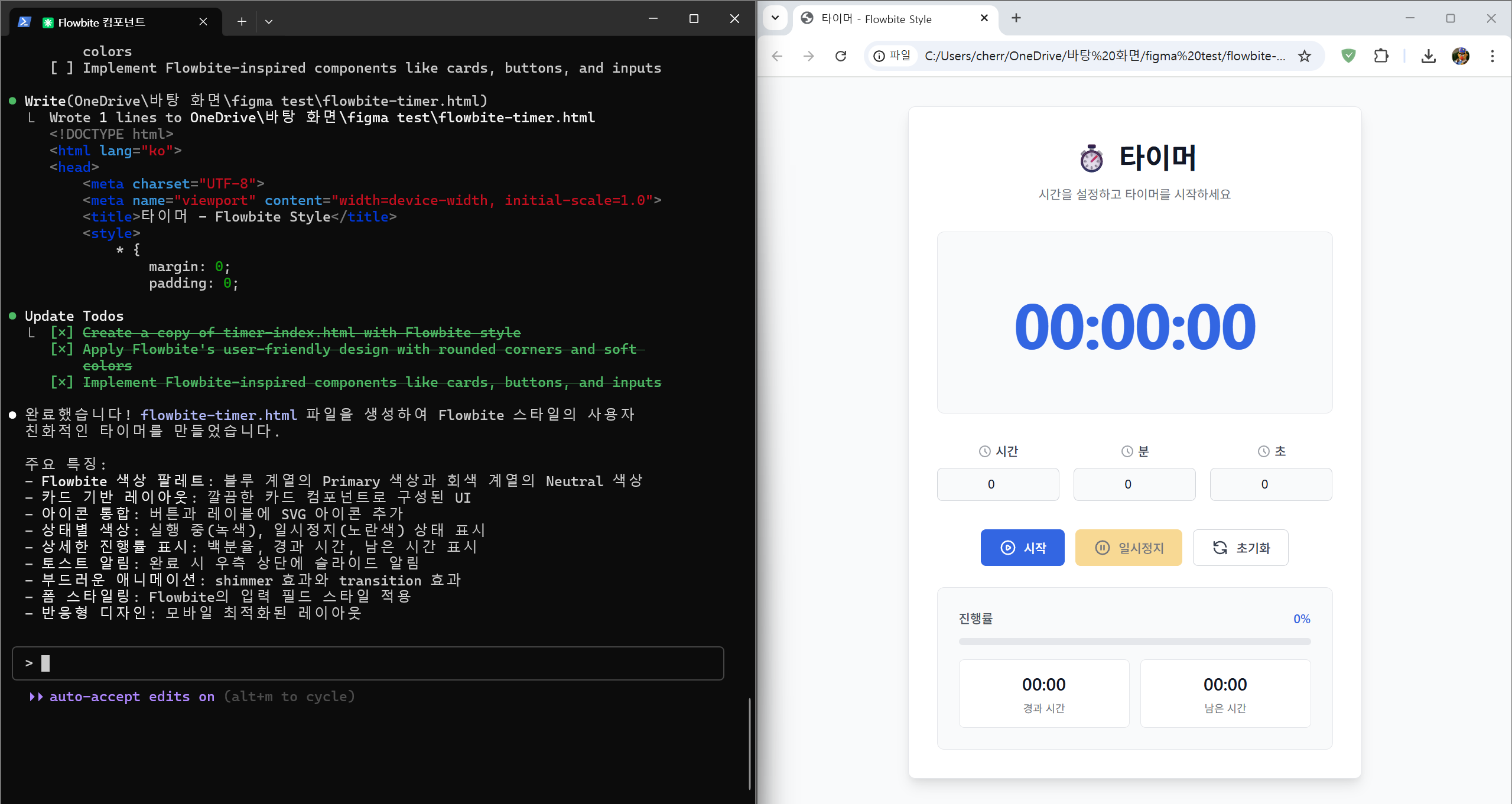Screen dimensions: 1512x804
Task: Bookmark this page with star icon
Action: 1305,56
